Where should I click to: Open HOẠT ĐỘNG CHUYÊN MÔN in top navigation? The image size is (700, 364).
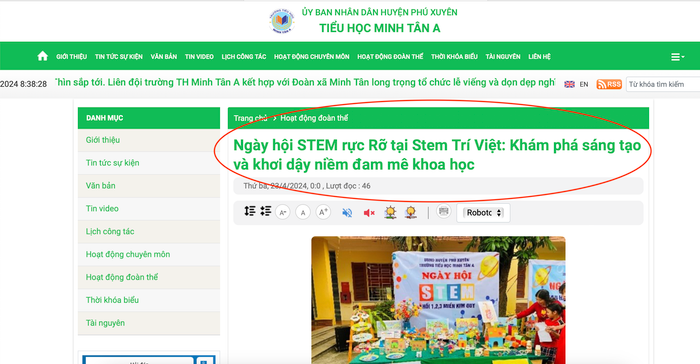(x=312, y=57)
